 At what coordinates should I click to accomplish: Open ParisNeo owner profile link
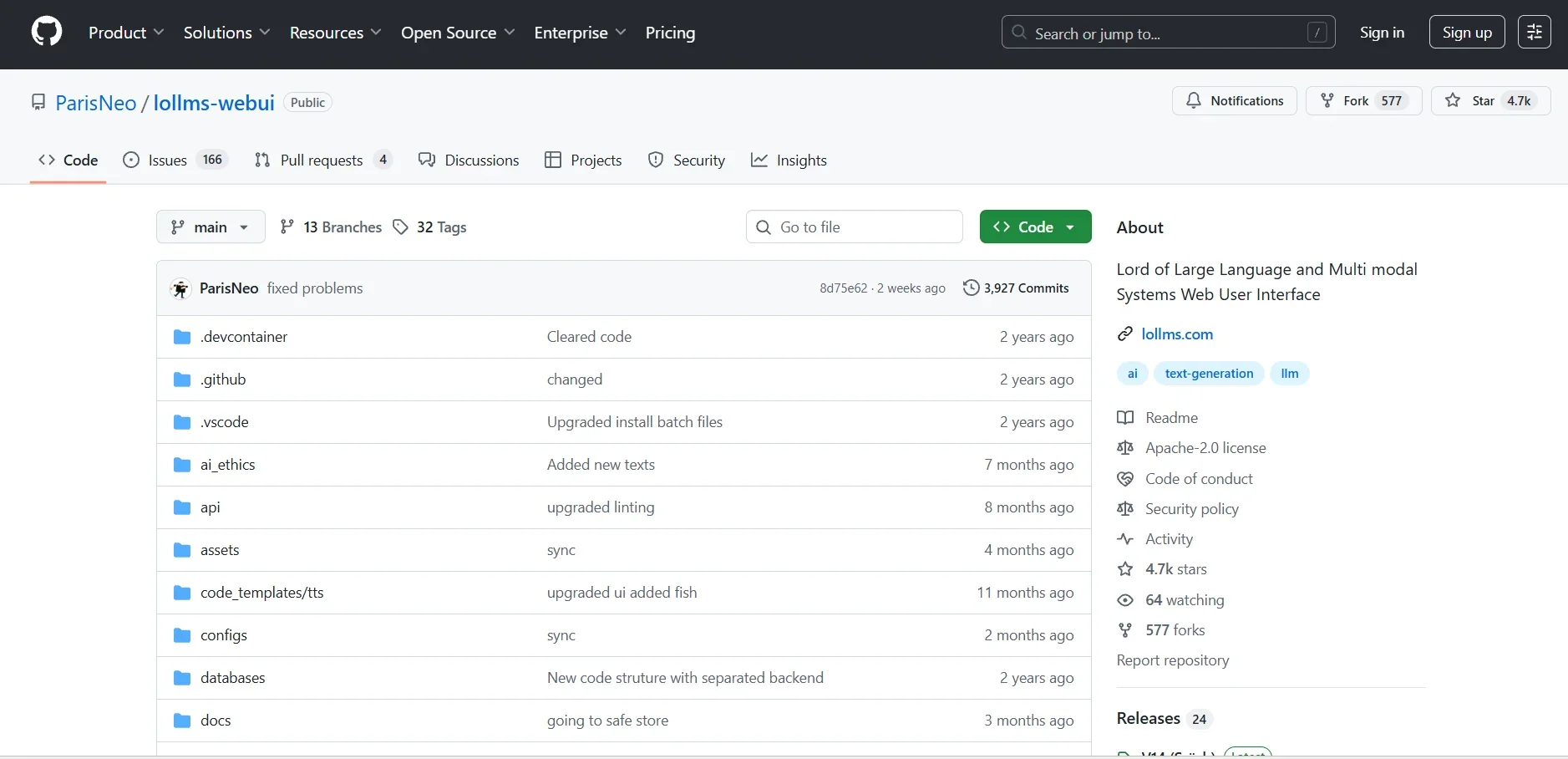(96, 103)
